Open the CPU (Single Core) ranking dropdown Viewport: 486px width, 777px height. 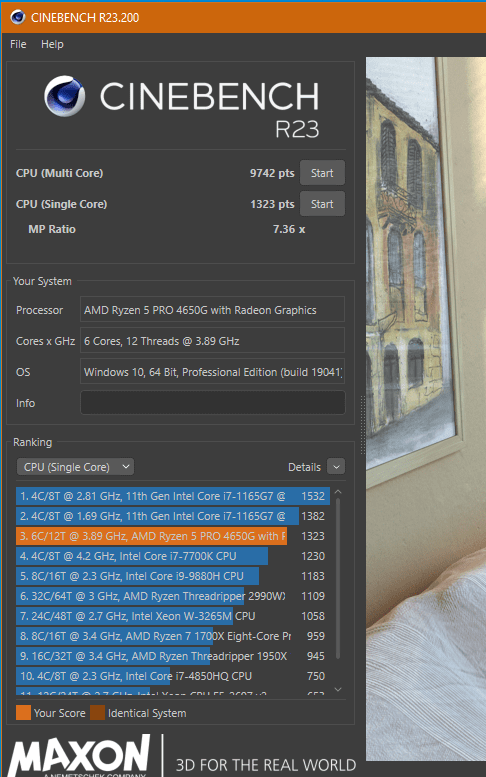pyautogui.click(x=75, y=467)
